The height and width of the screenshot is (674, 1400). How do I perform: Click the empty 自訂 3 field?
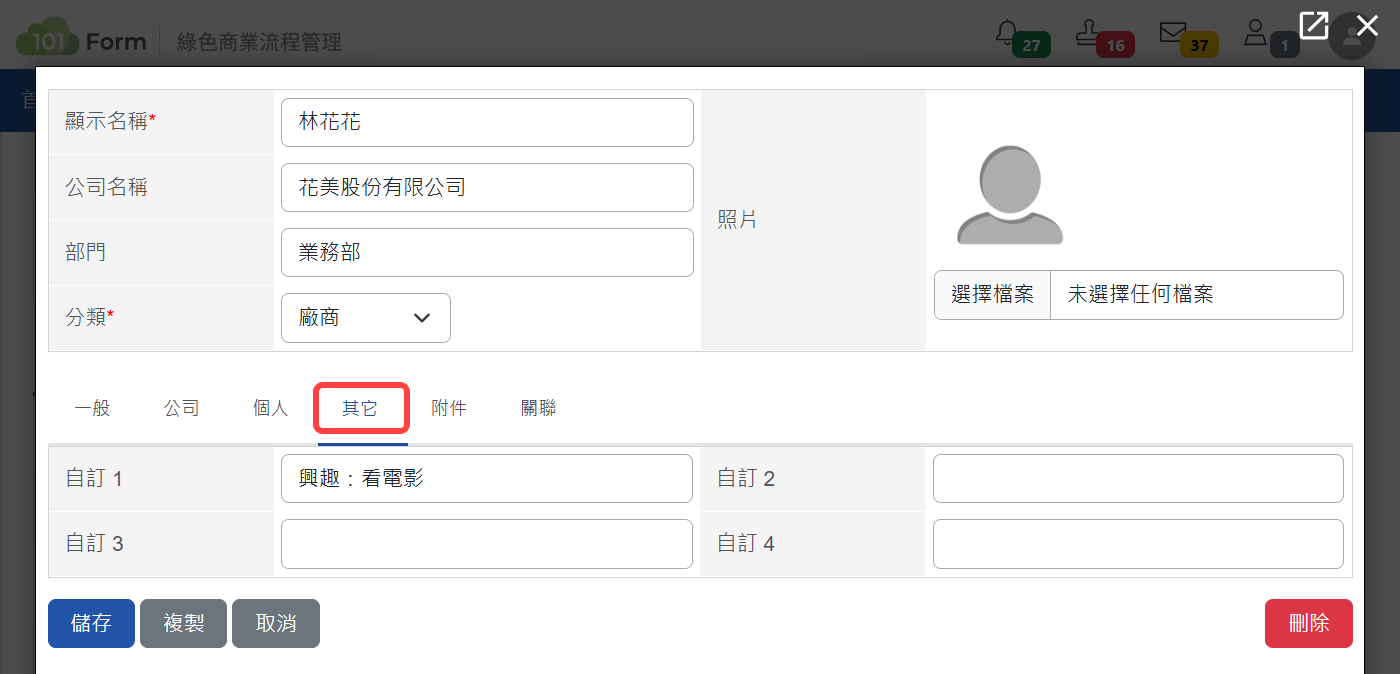(x=487, y=544)
